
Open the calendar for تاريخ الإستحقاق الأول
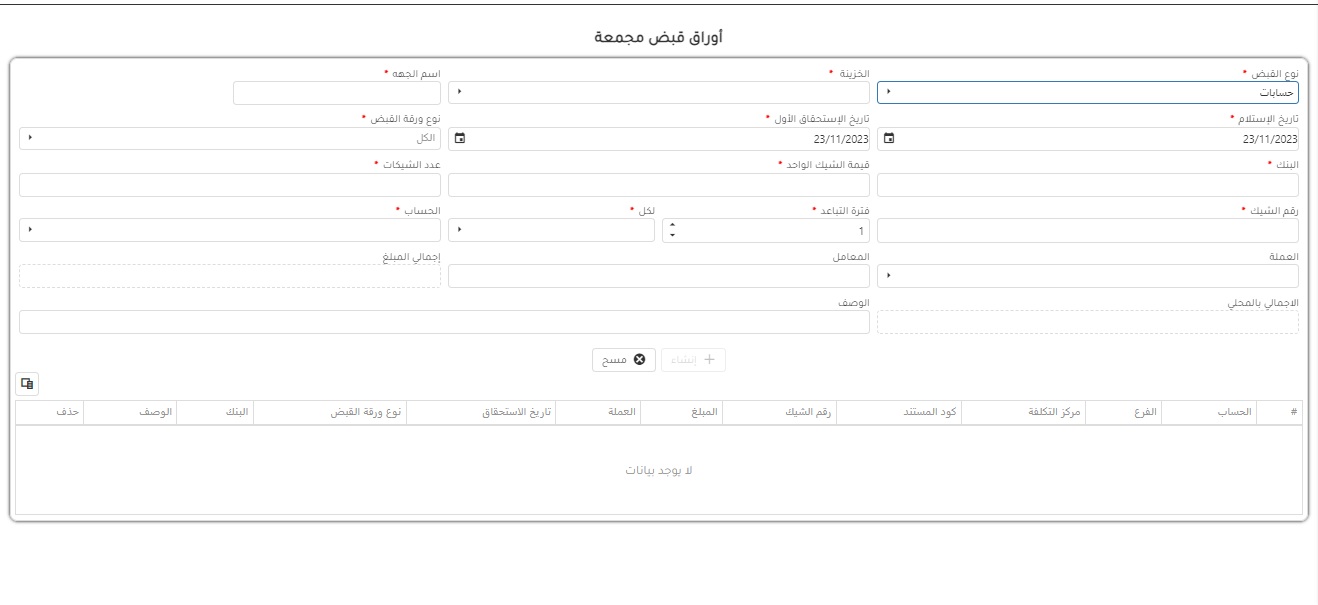pos(460,139)
